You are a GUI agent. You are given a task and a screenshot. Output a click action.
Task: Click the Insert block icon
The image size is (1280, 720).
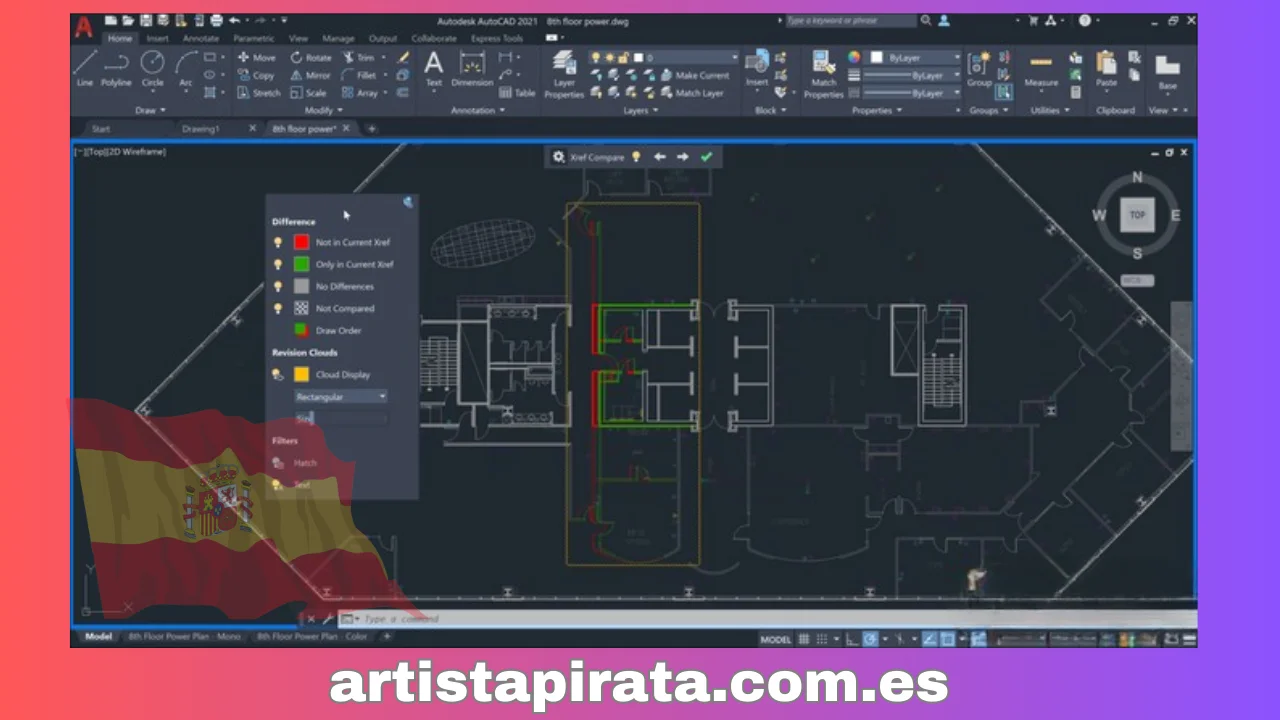(757, 68)
